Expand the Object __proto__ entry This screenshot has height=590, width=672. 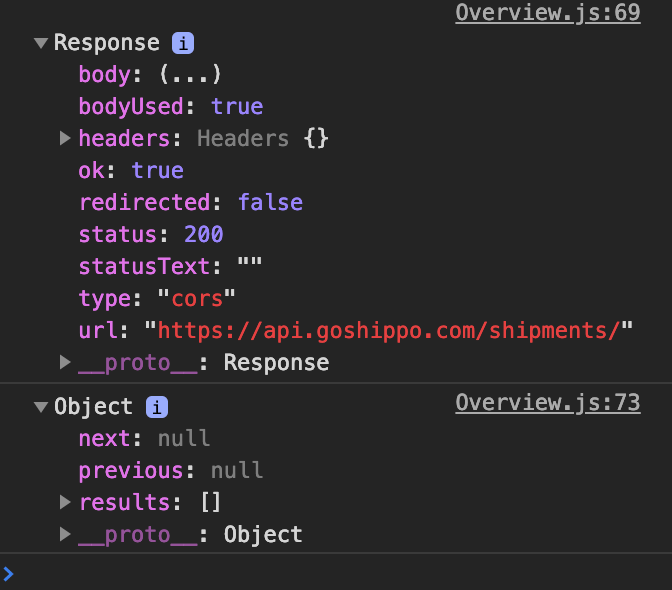(x=65, y=534)
